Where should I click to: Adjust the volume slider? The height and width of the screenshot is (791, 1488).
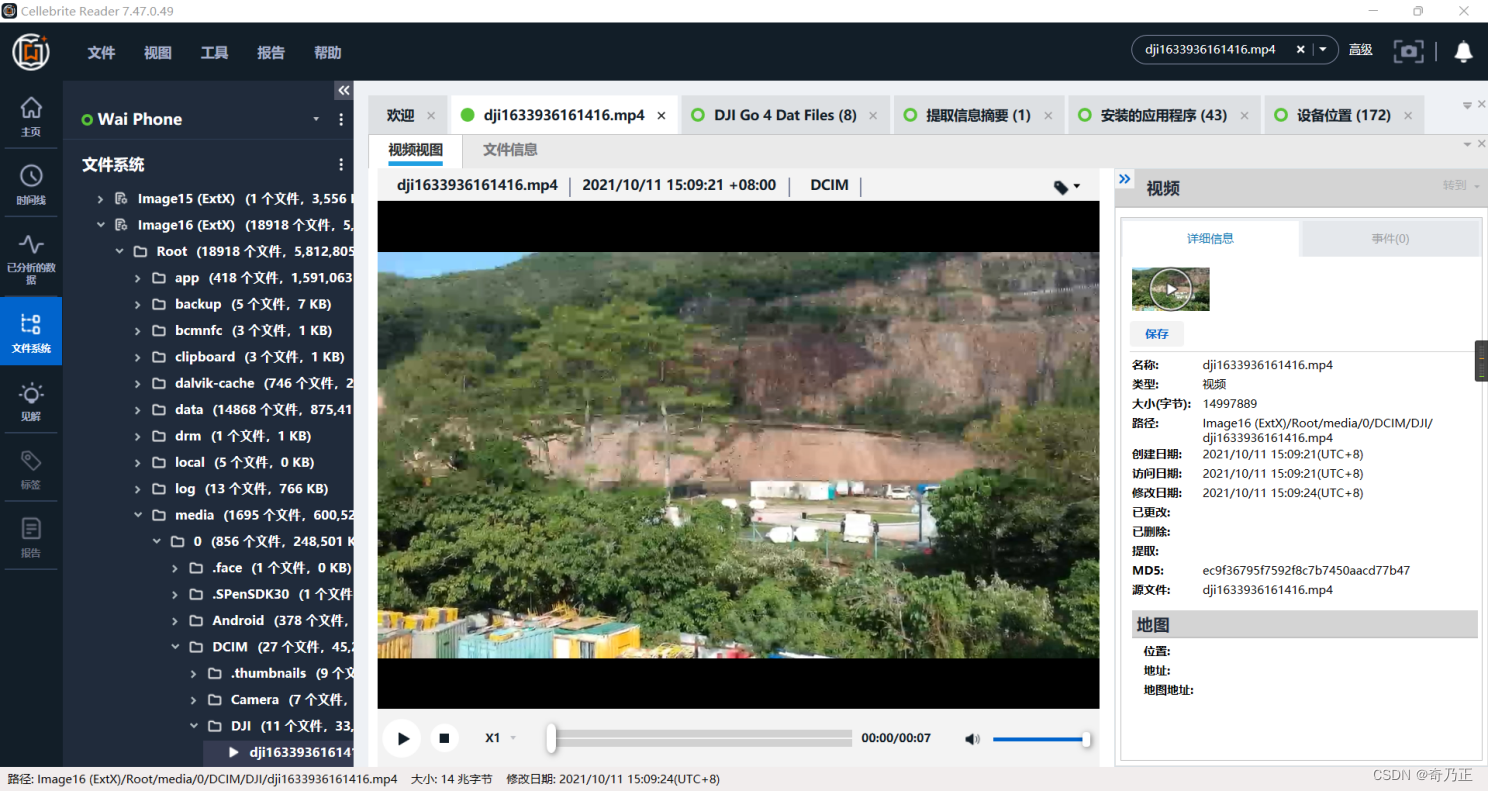1040,739
